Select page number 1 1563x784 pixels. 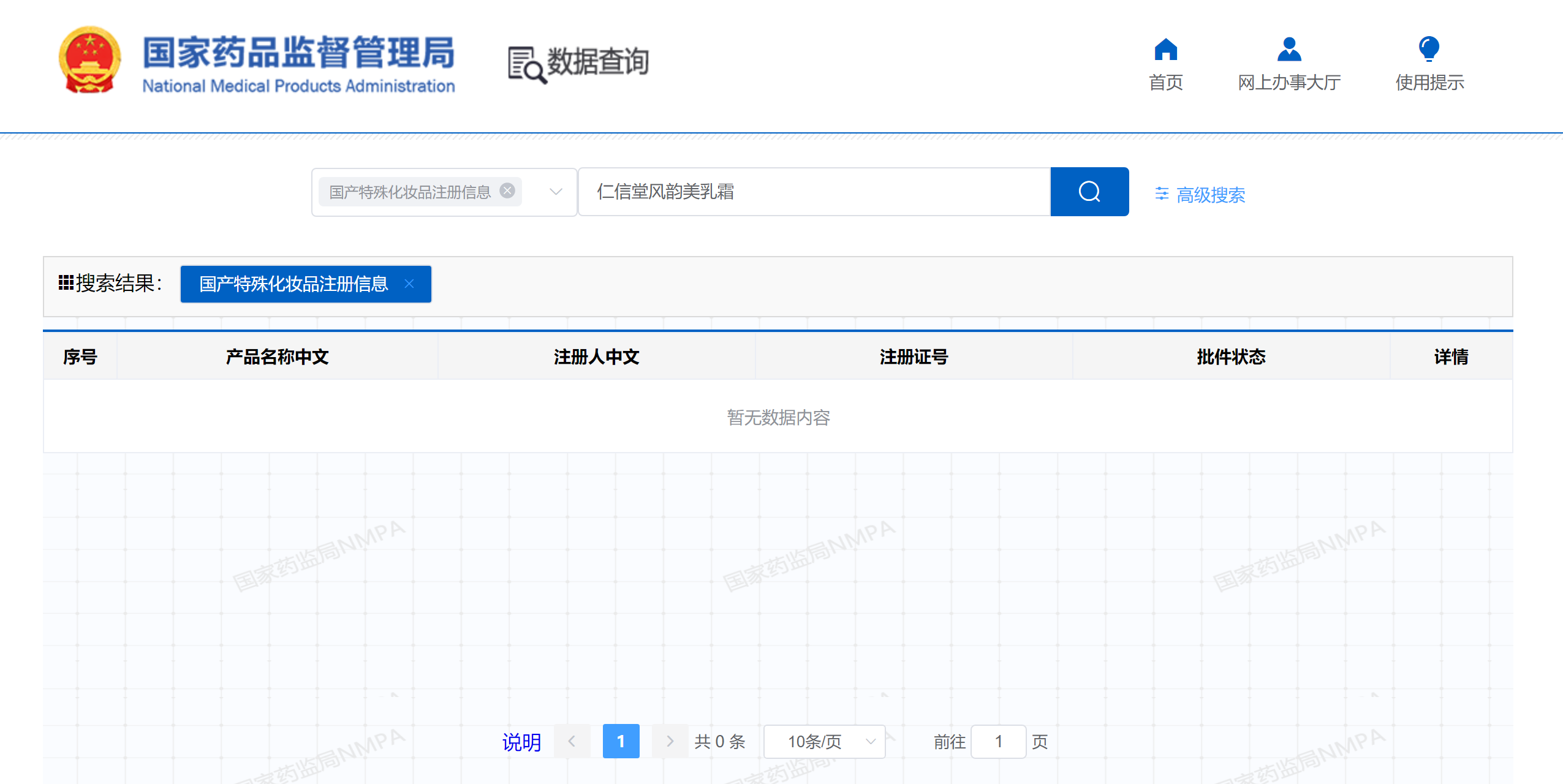621,742
